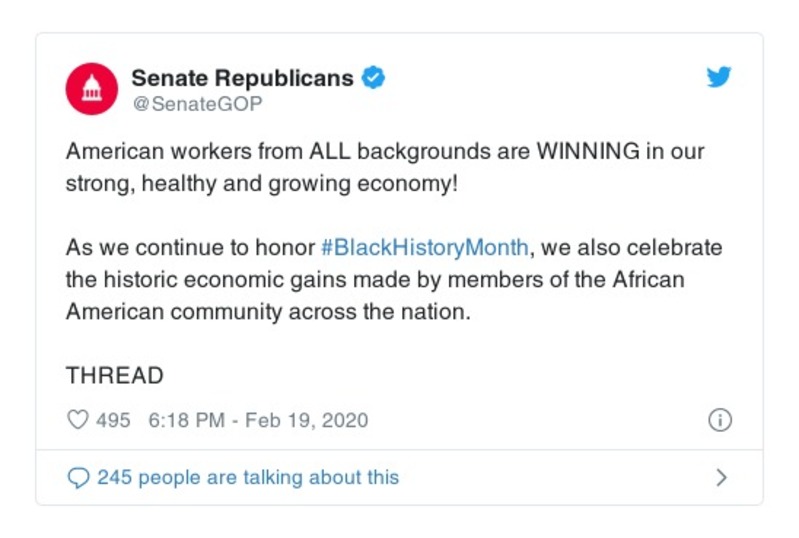Open Twitter via the bird logo
This screenshot has width=799, height=538.
tap(719, 78)
